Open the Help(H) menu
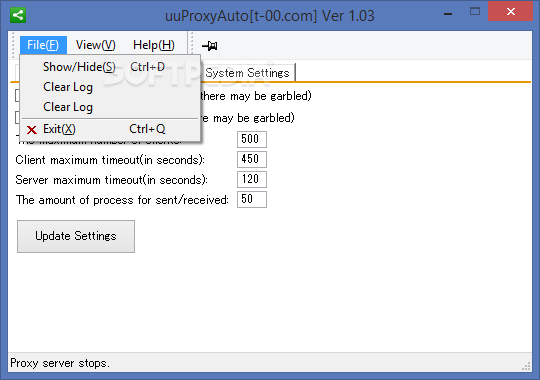The image size is (540, 380). click(154, 45)
